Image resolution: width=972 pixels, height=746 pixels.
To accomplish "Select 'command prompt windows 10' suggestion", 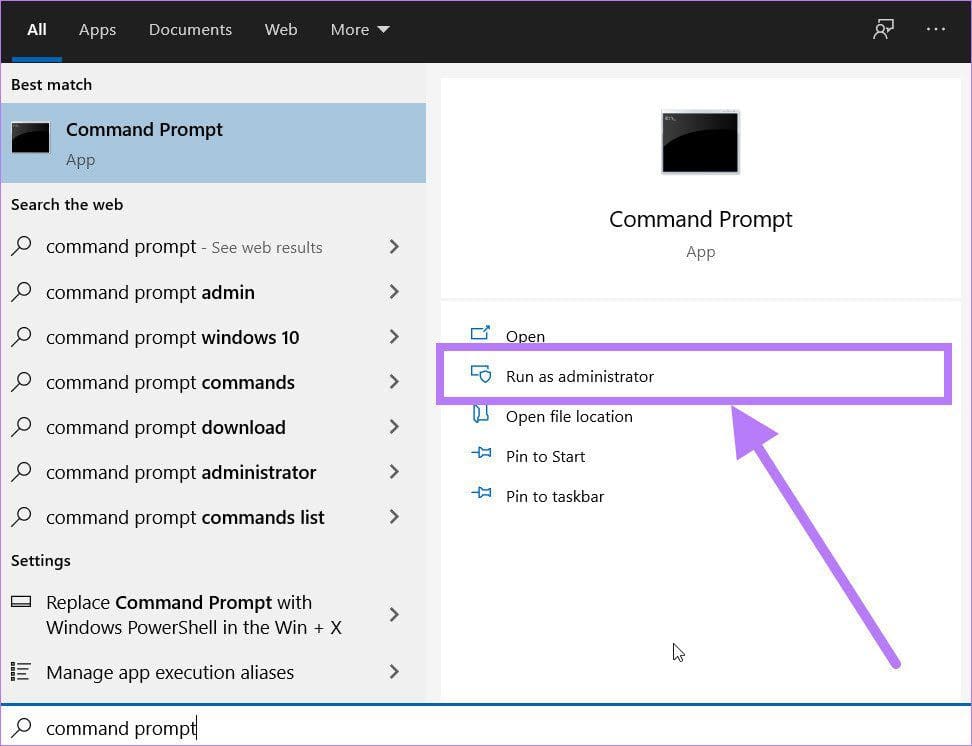I will [213, 337].
